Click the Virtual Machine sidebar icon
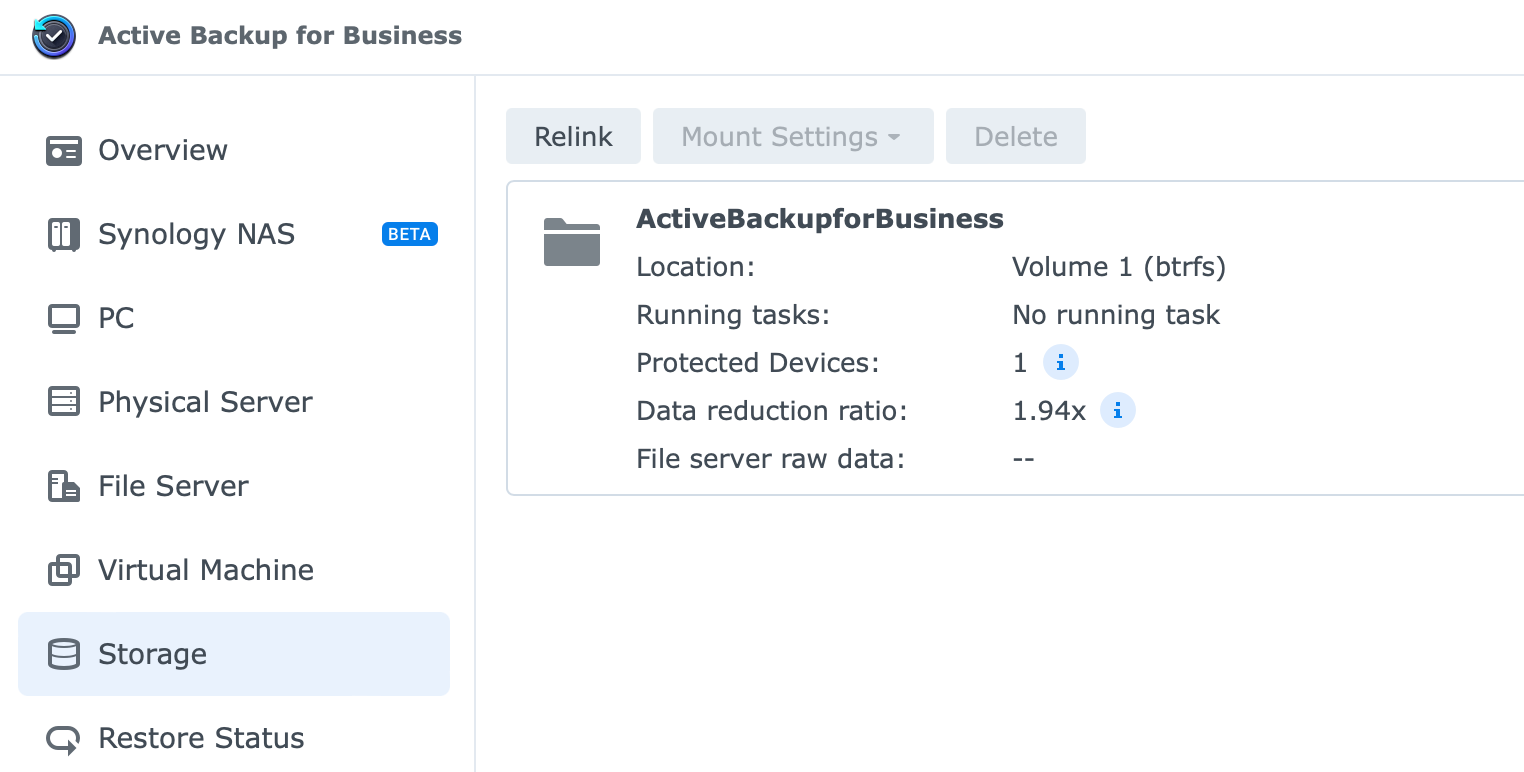 click(x=64, y=570)
